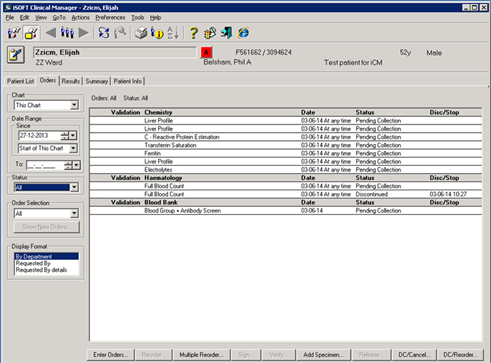The height and width of the screenshot is (363, 491).
Task: Click the three-people patient group icon
Action: pyautogui.click(x=67, y=33)
